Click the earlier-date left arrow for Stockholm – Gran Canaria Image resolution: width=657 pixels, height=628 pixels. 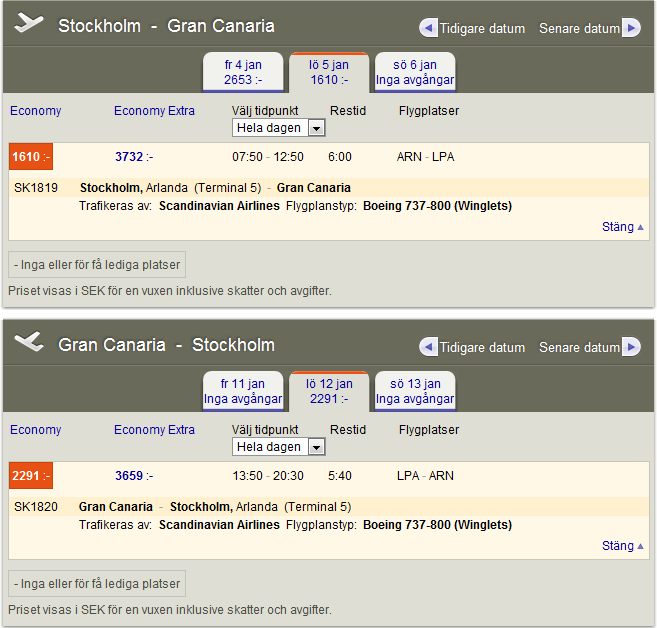point(428,28)
